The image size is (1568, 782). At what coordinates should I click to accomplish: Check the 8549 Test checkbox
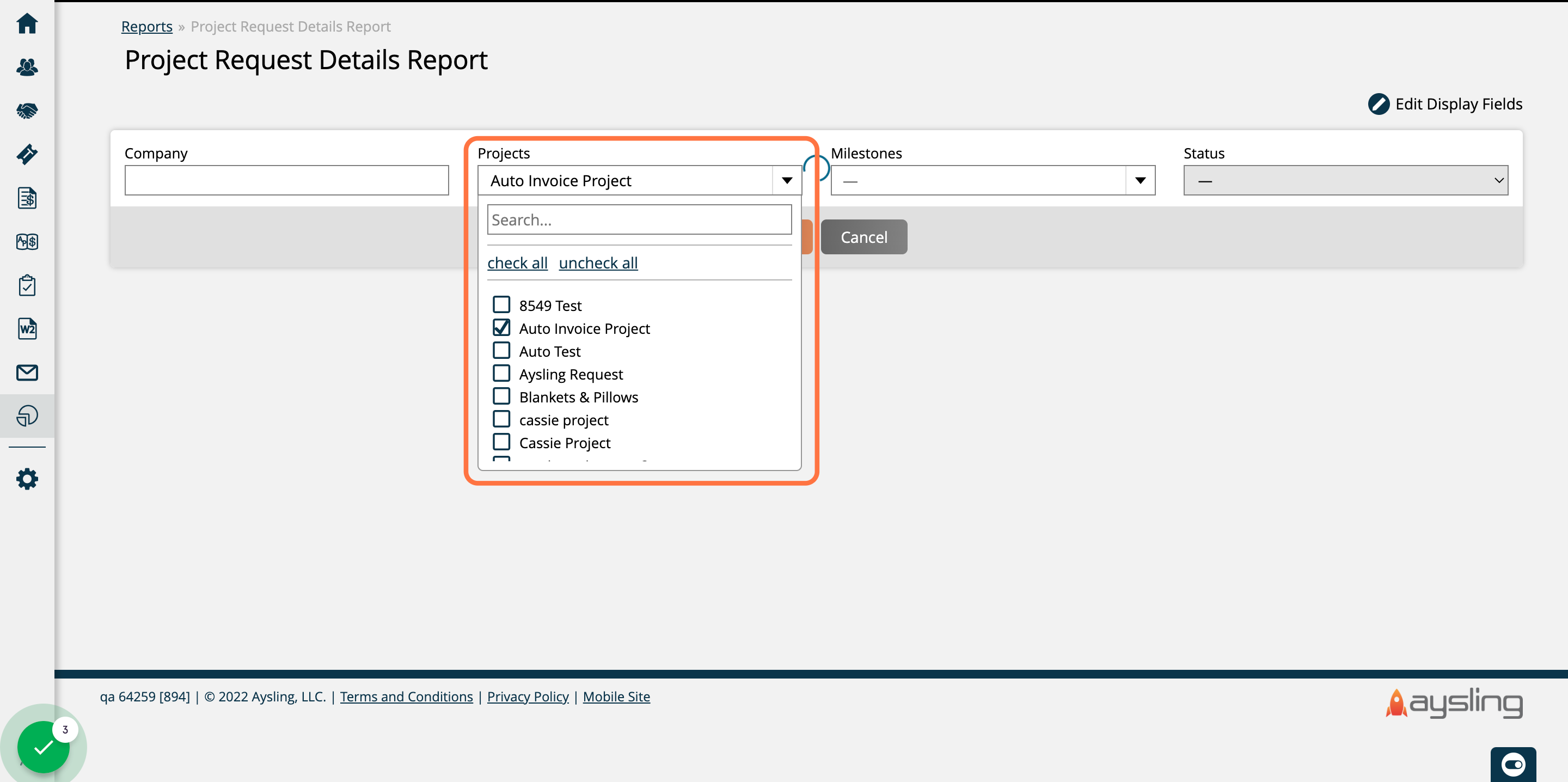(x=501, y=304)
